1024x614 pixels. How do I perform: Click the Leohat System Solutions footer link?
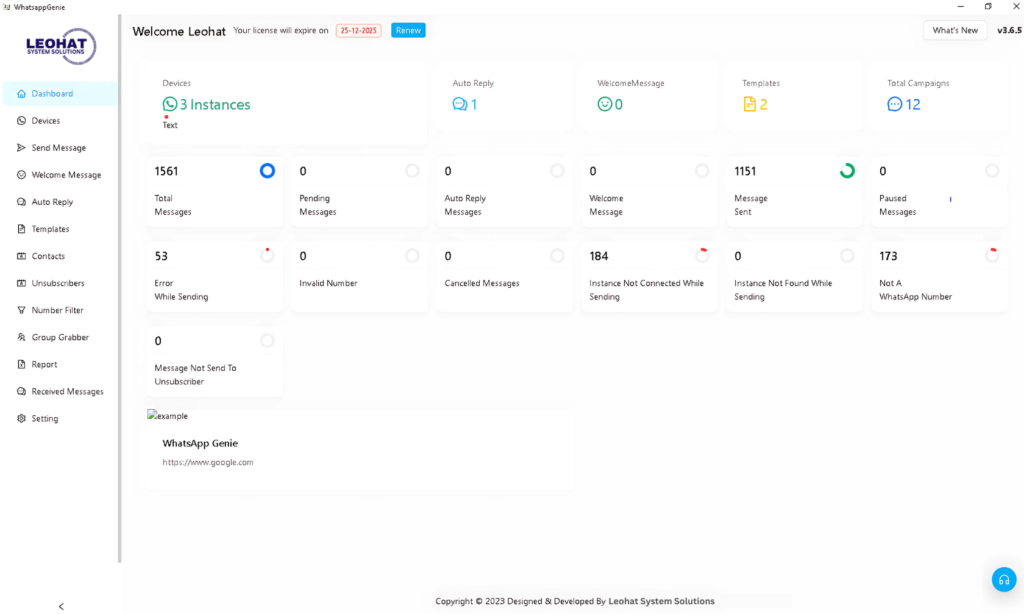[661, 601]
